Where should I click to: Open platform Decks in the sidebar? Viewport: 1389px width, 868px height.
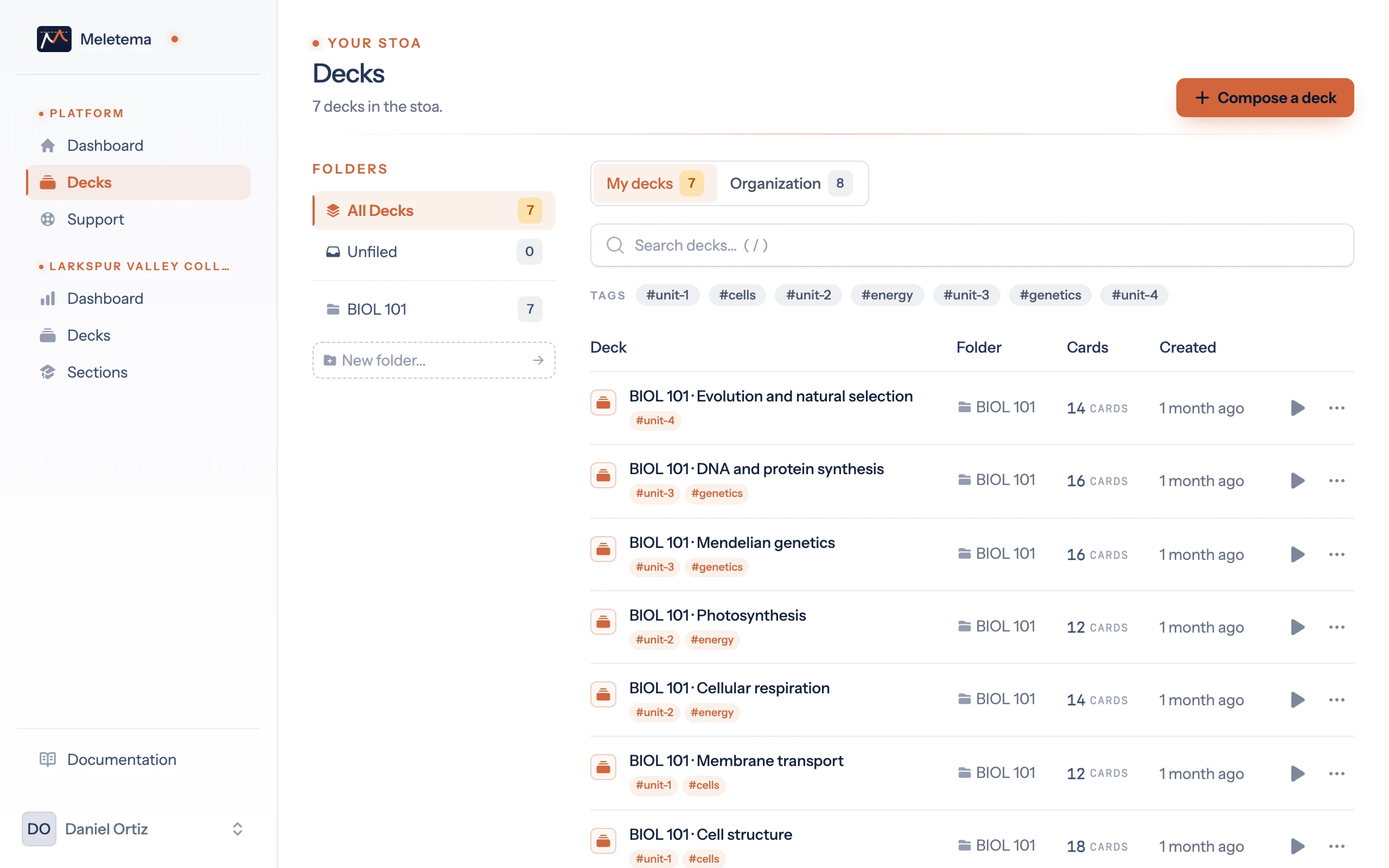[x=138, y=183]
